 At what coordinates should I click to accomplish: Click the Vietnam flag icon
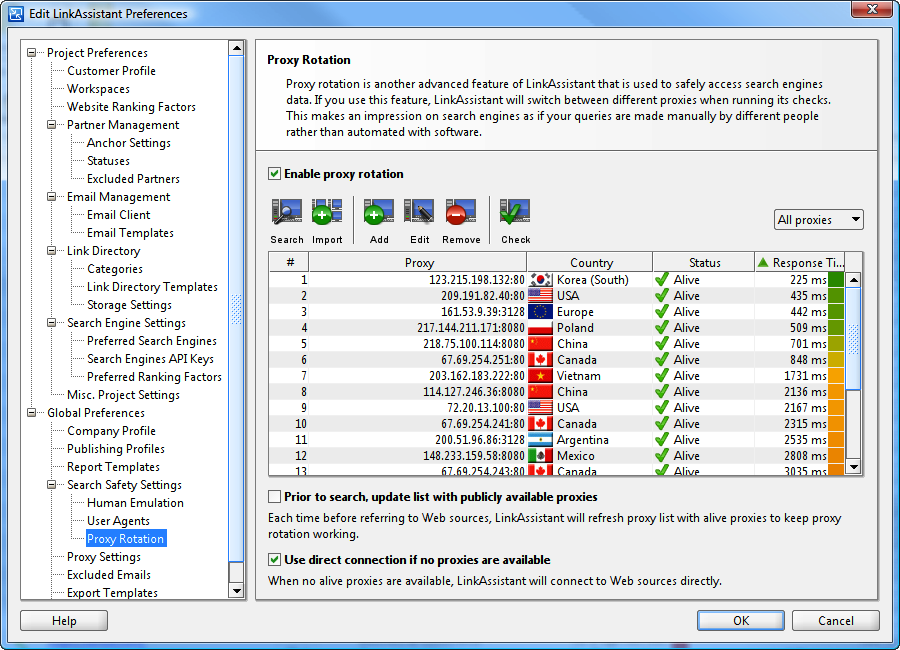point(540,376)
